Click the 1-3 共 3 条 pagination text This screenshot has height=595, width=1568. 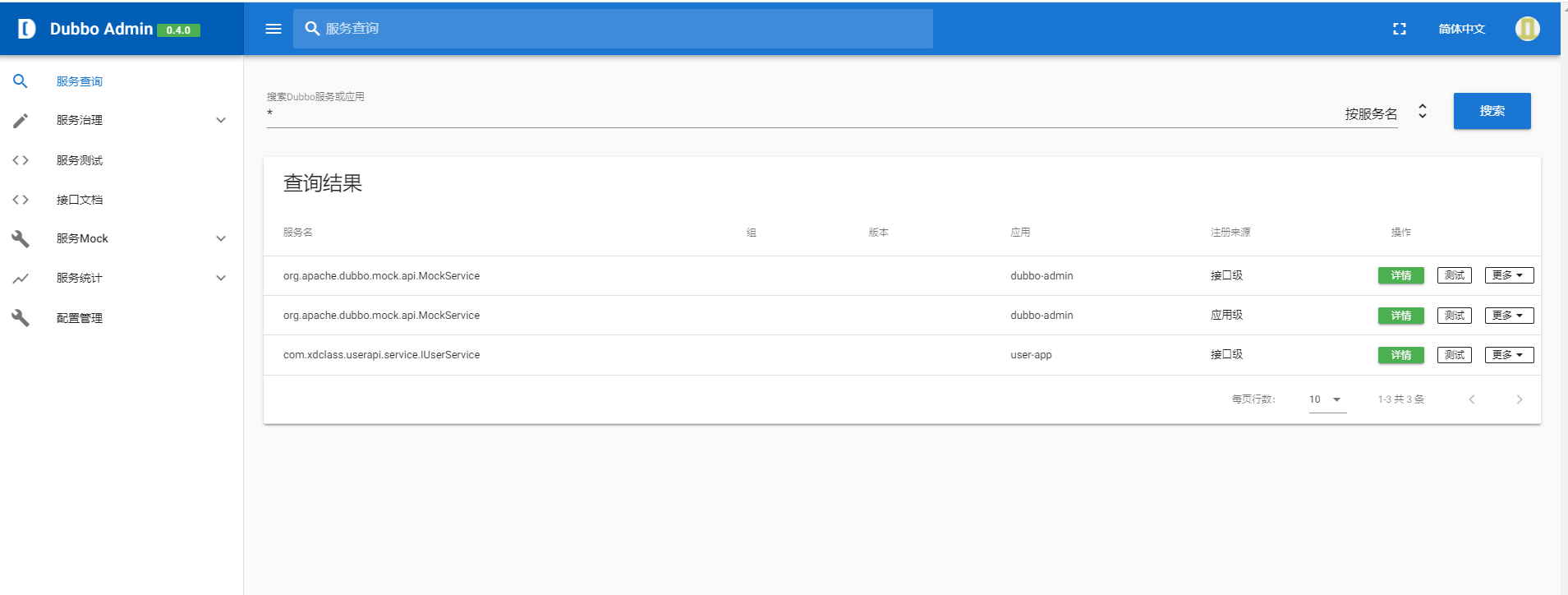(x=1401, y=399)
